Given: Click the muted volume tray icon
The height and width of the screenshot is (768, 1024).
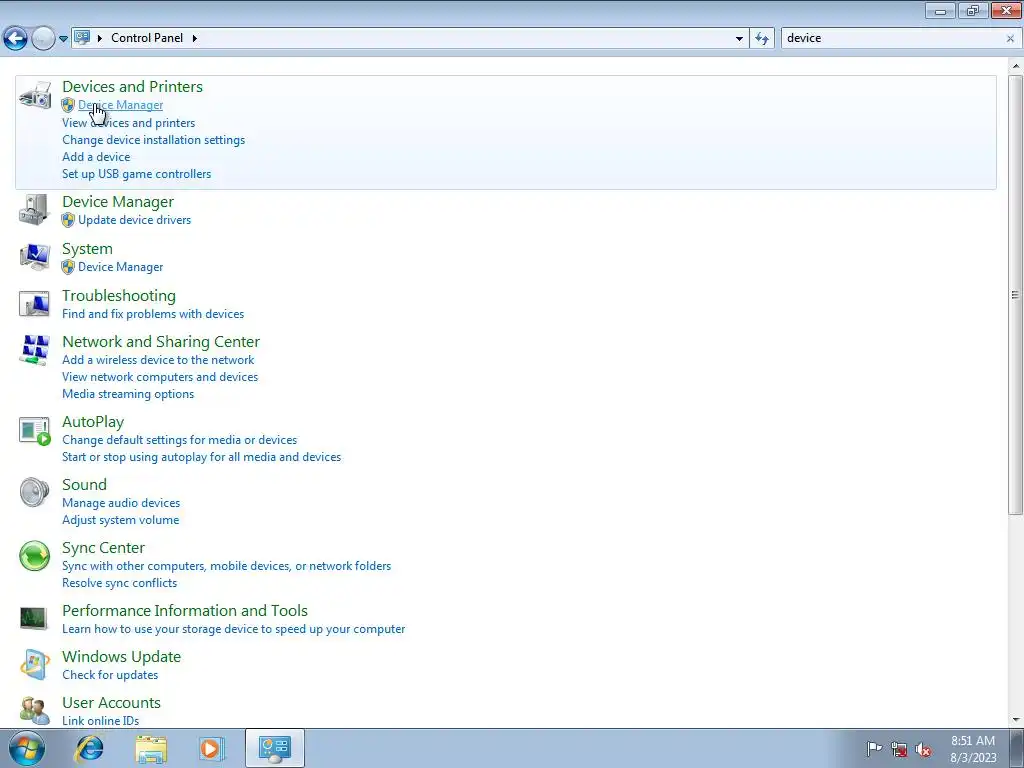Looking at the screenshot, I should (923, 748).
